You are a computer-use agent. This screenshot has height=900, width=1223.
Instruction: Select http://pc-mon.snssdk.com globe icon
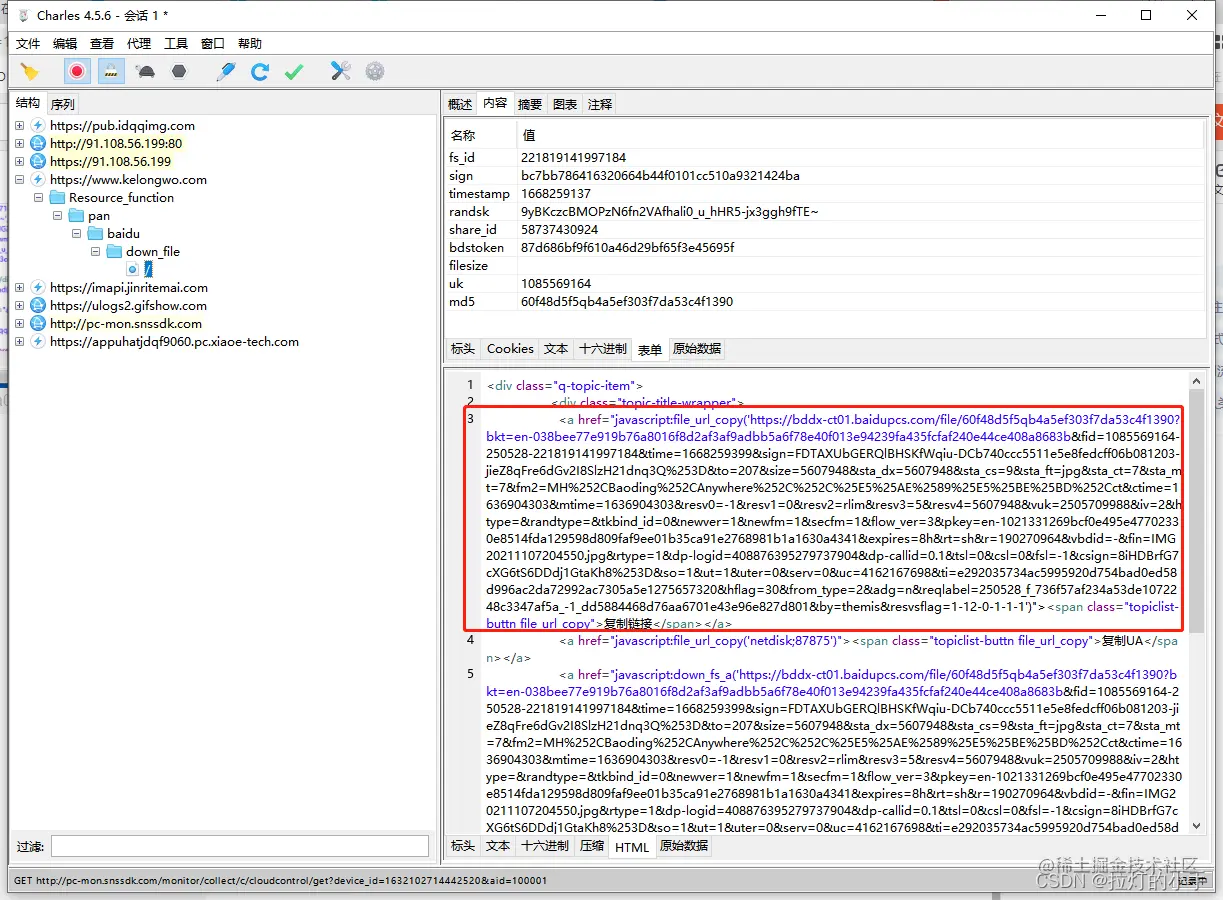[x=38, y=324]
